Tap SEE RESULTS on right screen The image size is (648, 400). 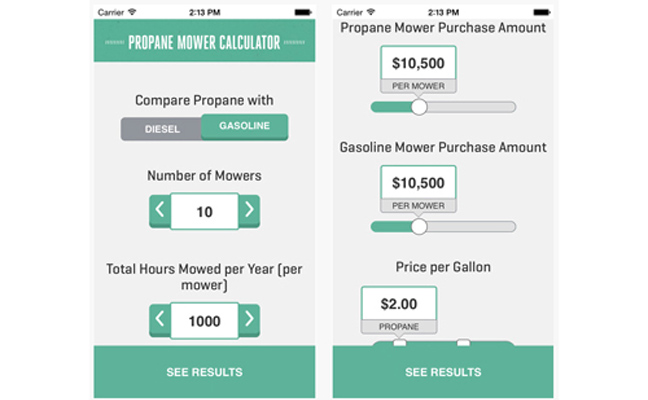[x=443, y=372]
